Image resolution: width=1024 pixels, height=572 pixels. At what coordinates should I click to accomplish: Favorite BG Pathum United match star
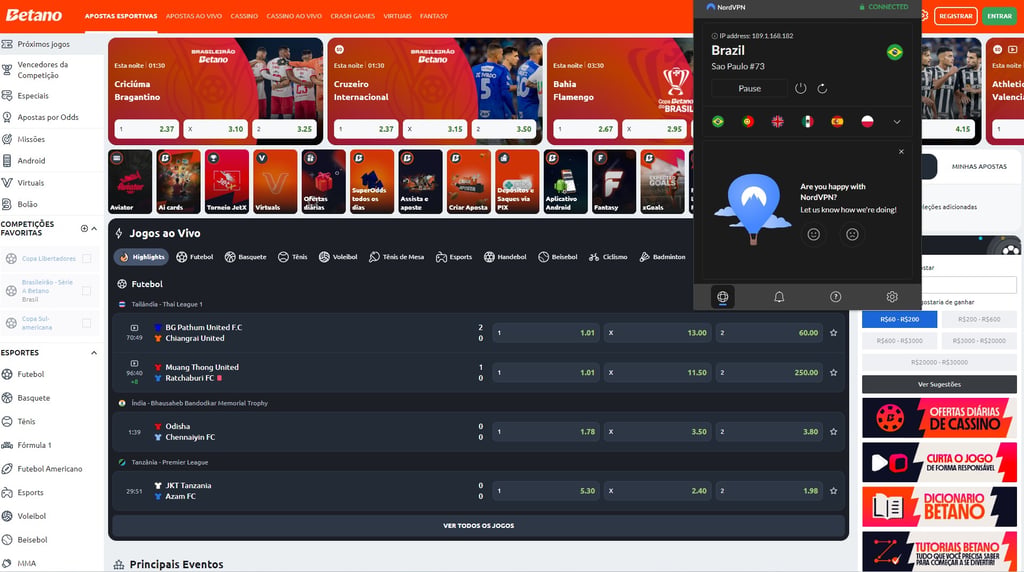click(x=833, y=333)
